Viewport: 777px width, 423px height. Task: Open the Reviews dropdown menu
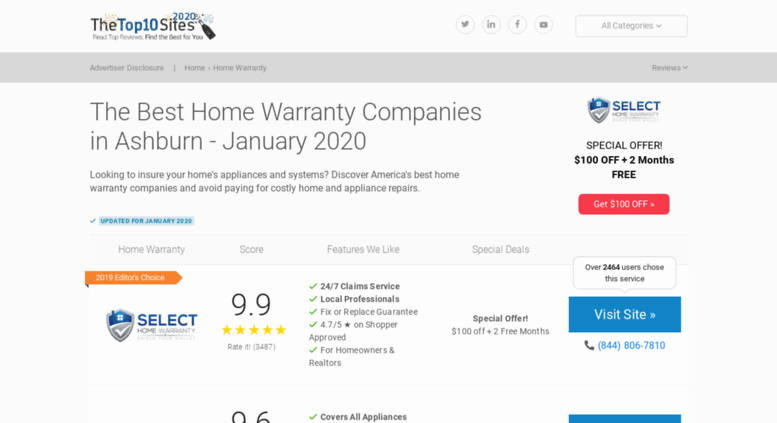point(669,68)
